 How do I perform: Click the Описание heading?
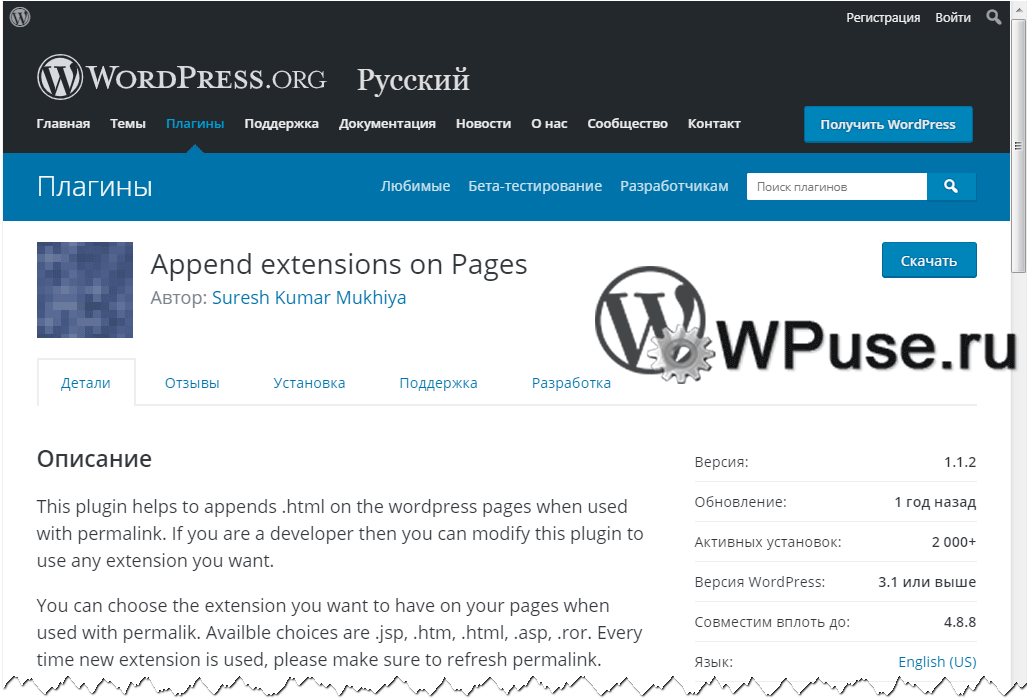pos(94,459)
